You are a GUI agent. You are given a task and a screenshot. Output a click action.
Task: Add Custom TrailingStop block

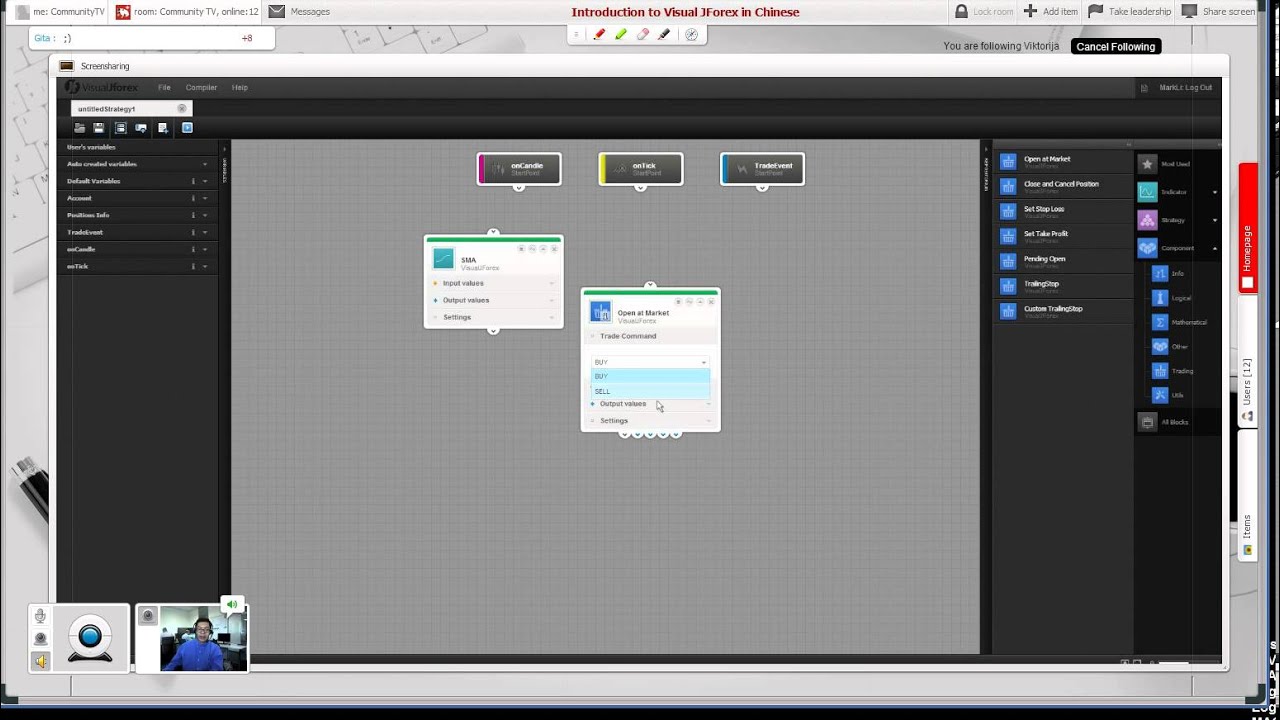click(x=1063, y=311)
